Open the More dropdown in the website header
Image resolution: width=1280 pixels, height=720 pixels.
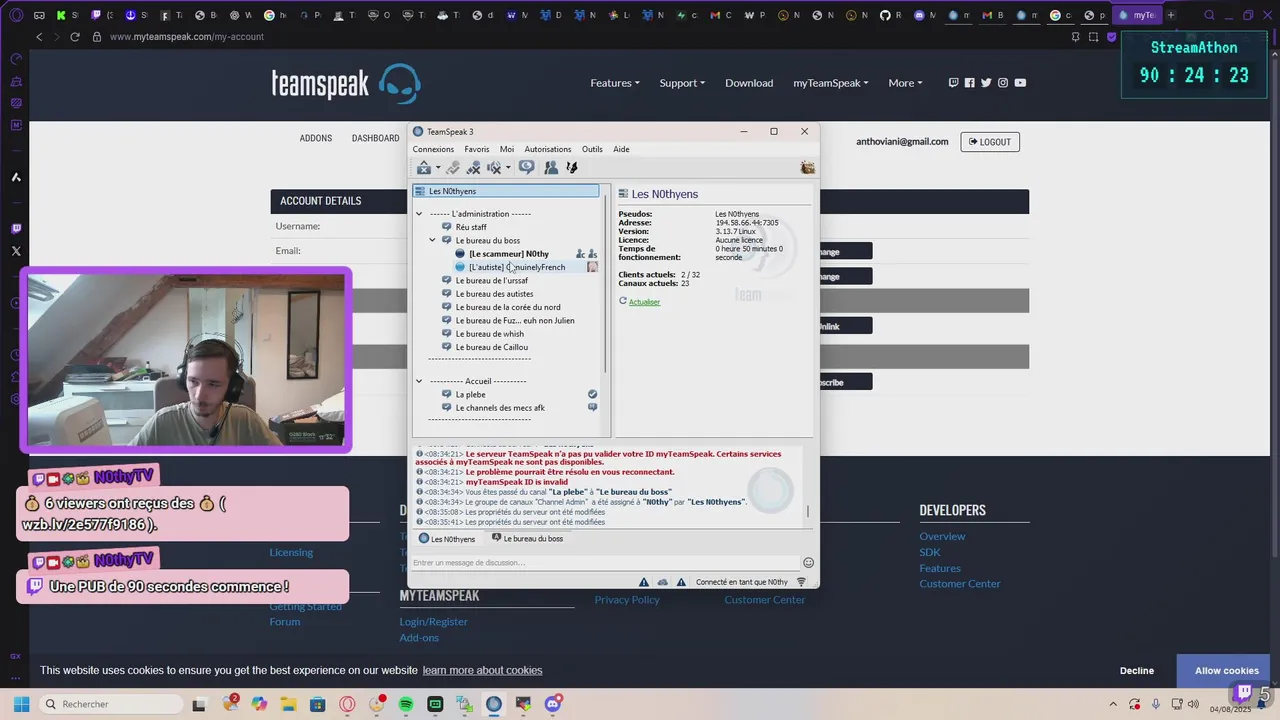click(x=905, y=83)
